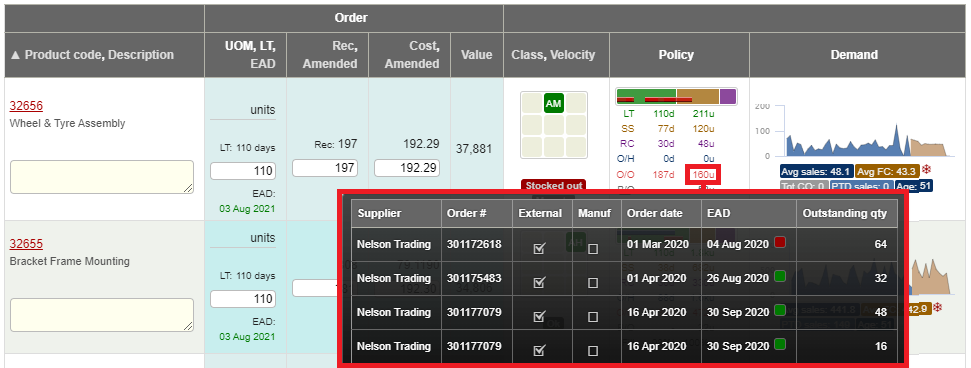Click the Avg FC: 43.3 badge
The width and height of the screenshot is (971, 368).
(888, 171)
